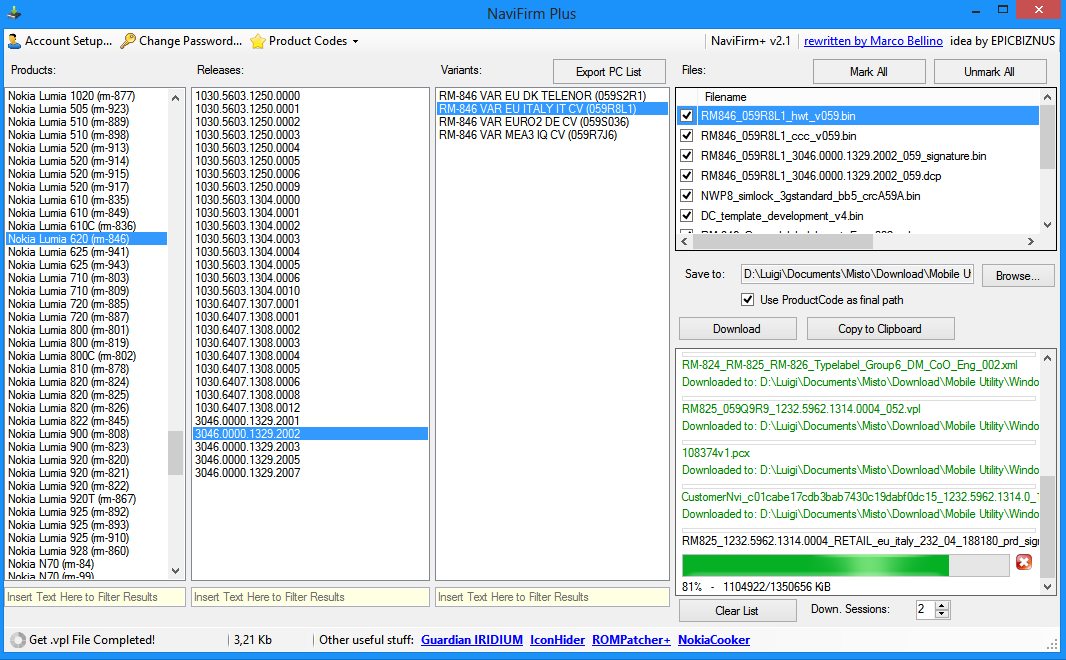Click download log scroll up arrow
The image size is (1066, 660).
(1047, 358)
